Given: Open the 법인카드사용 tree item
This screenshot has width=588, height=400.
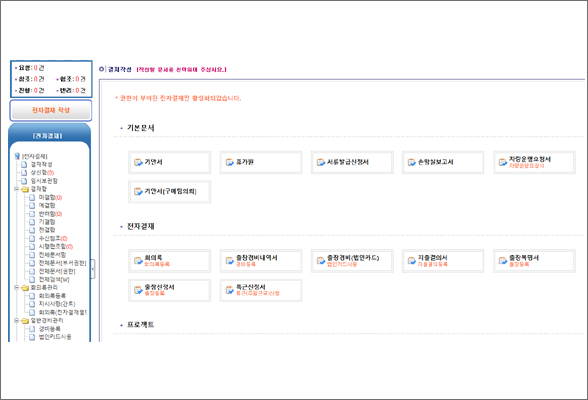Looking at the screenshot, I should pyautogui.click(x=55, y=337).
